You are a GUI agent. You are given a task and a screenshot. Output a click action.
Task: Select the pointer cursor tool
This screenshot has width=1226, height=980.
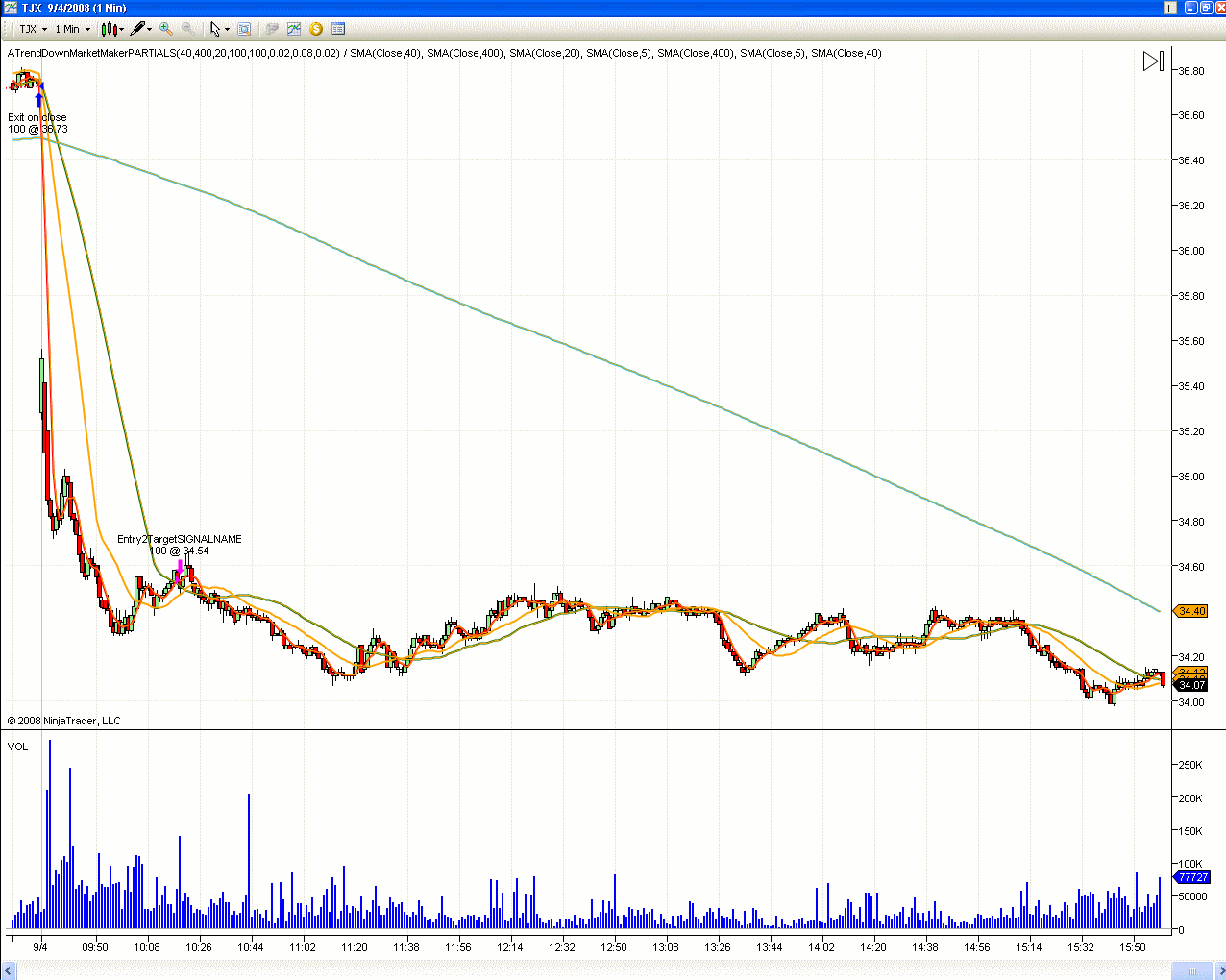(215, 29)
